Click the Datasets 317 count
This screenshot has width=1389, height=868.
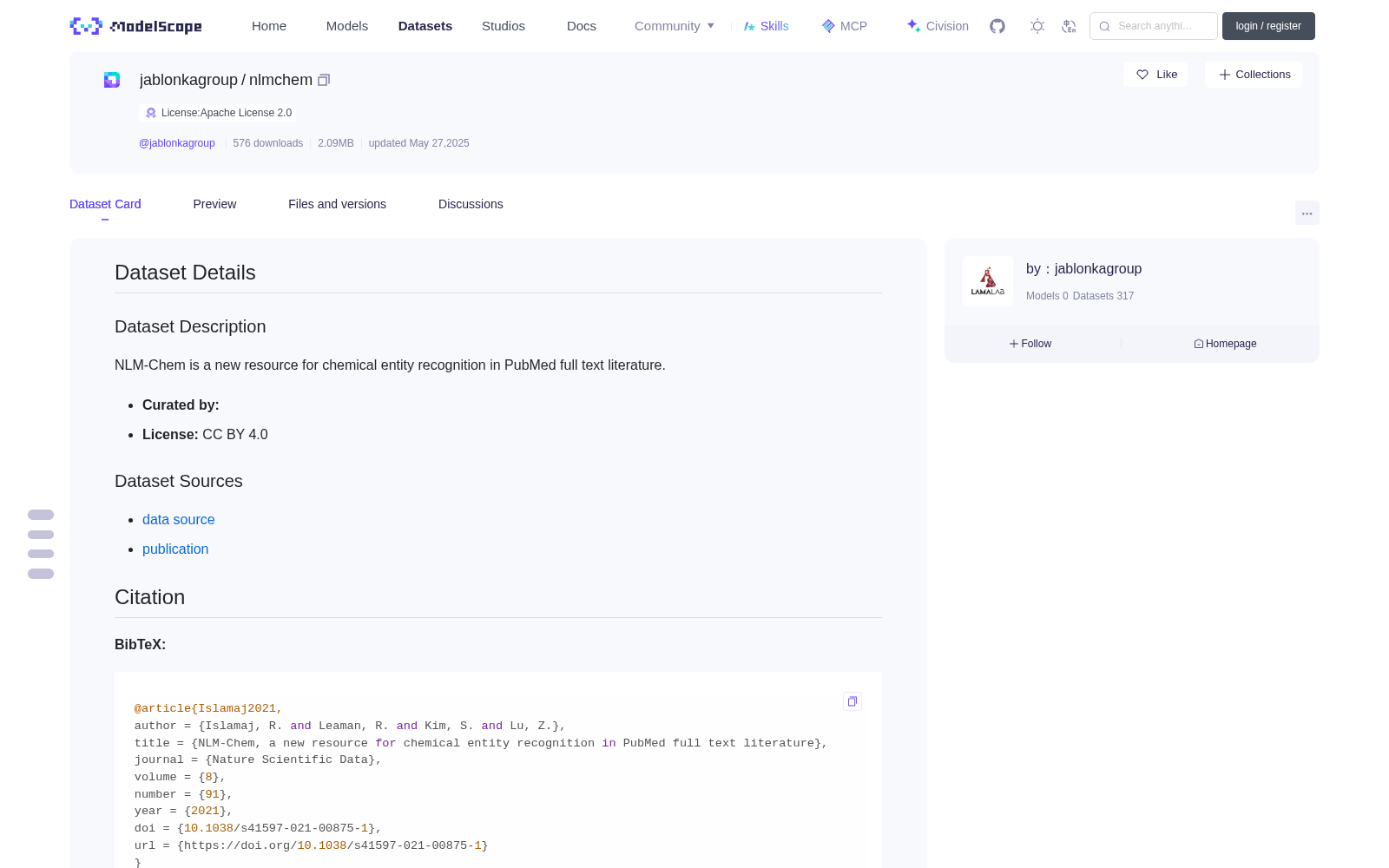(x=1103, y=296)
